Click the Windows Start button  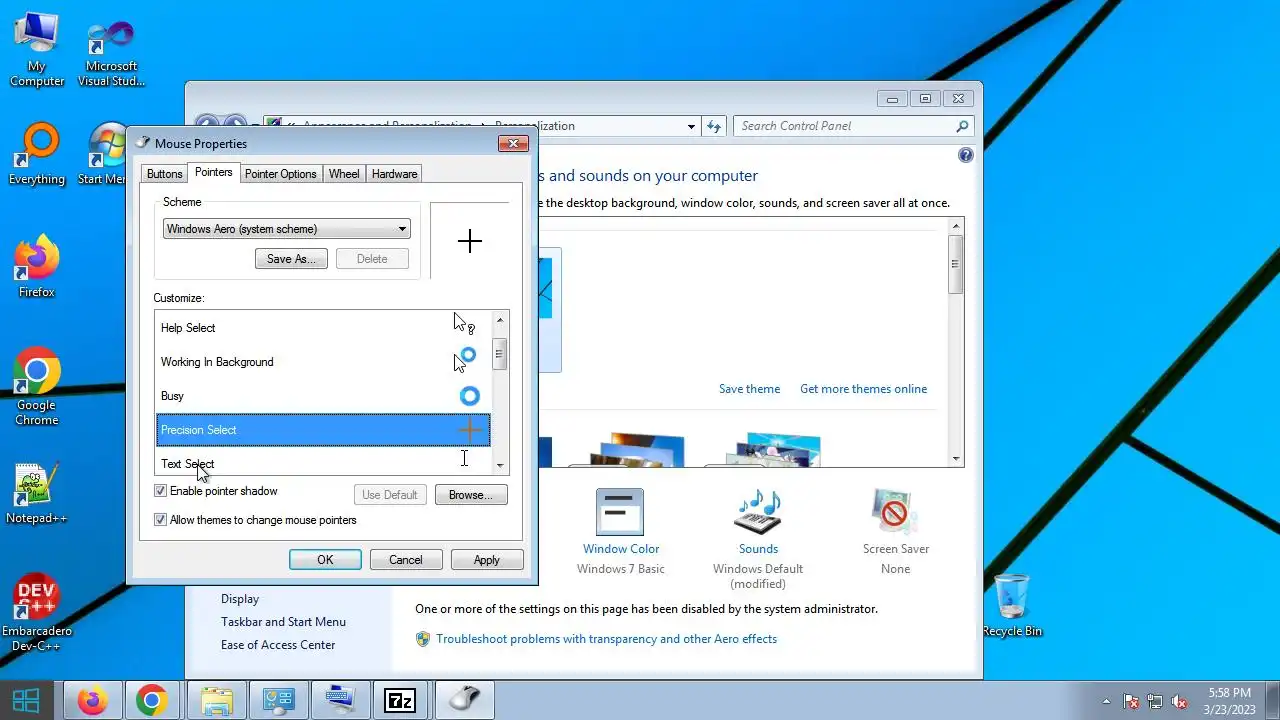point(26,701)
